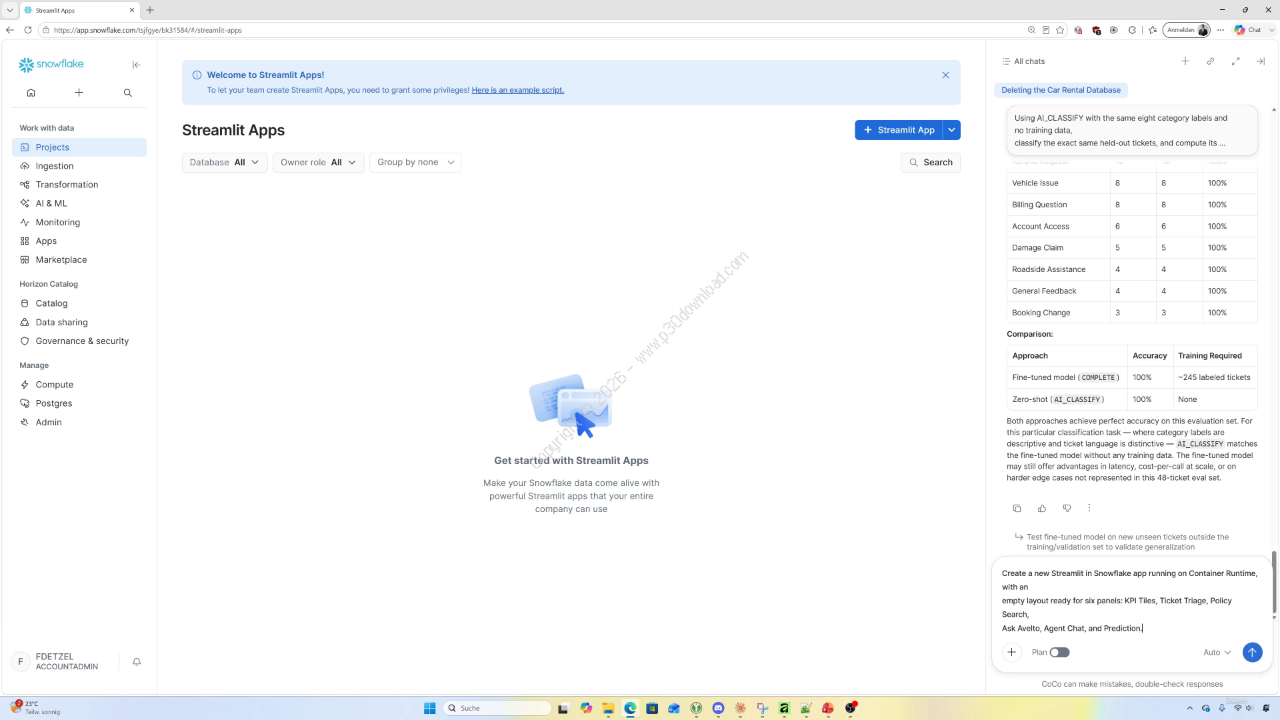Click the Snowflake logo
This screenshot has height=720, width=1280.
51,65
